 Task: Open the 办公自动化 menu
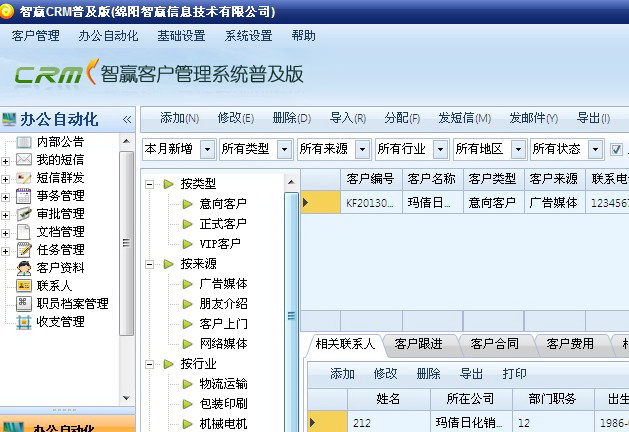point(108,36)
